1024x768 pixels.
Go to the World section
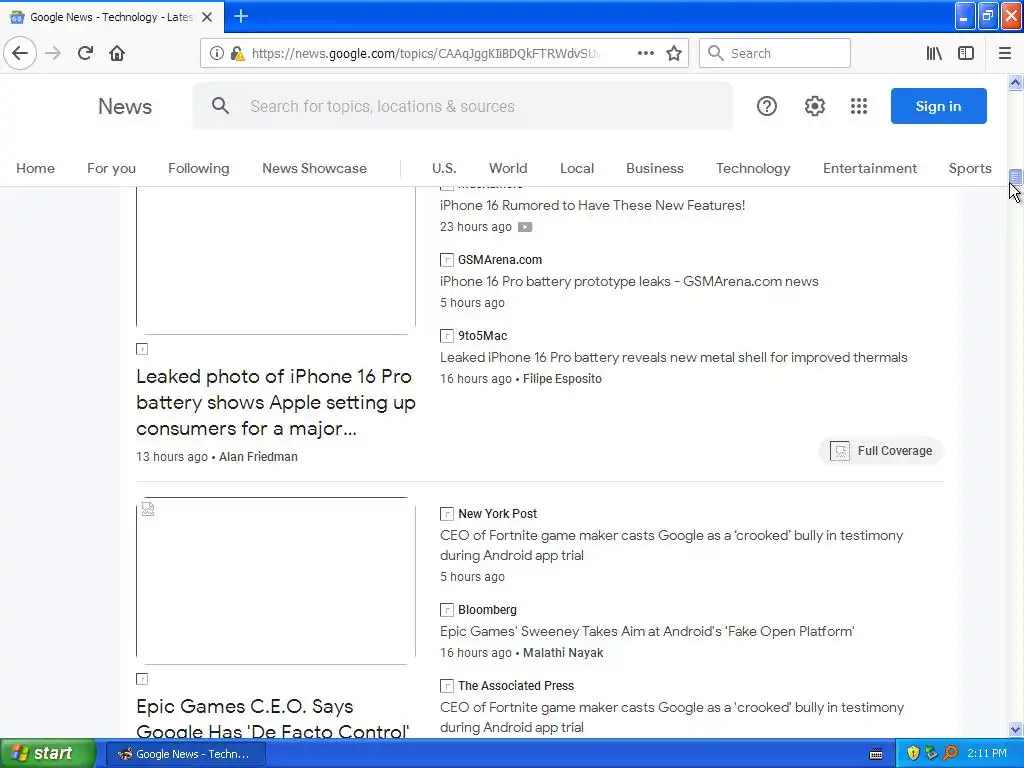(508, 168)
